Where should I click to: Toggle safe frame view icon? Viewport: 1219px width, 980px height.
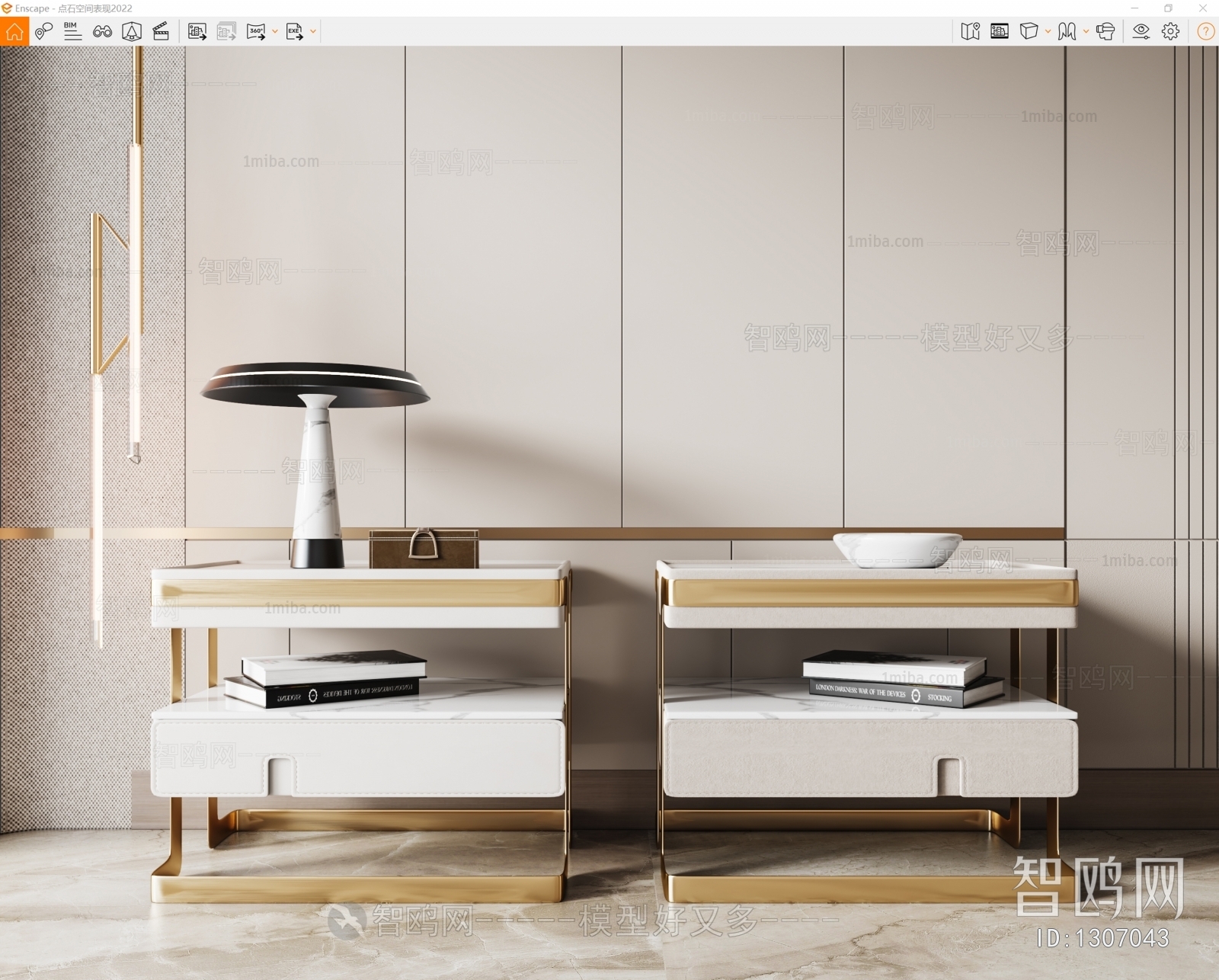click(x=1000, y=31)
